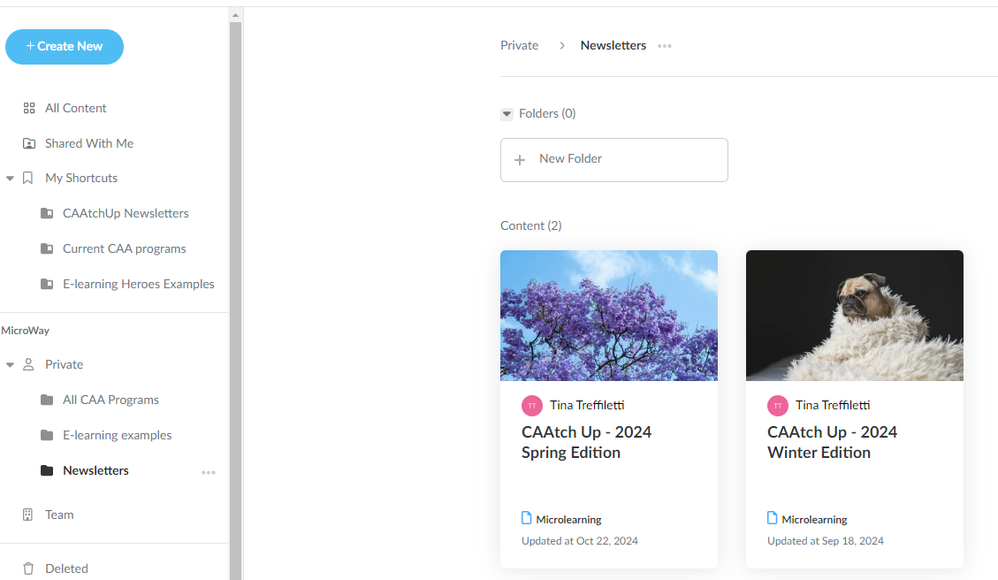Click the CAAtchUp Newsletters shortcut folder icon

coord(47,214)
